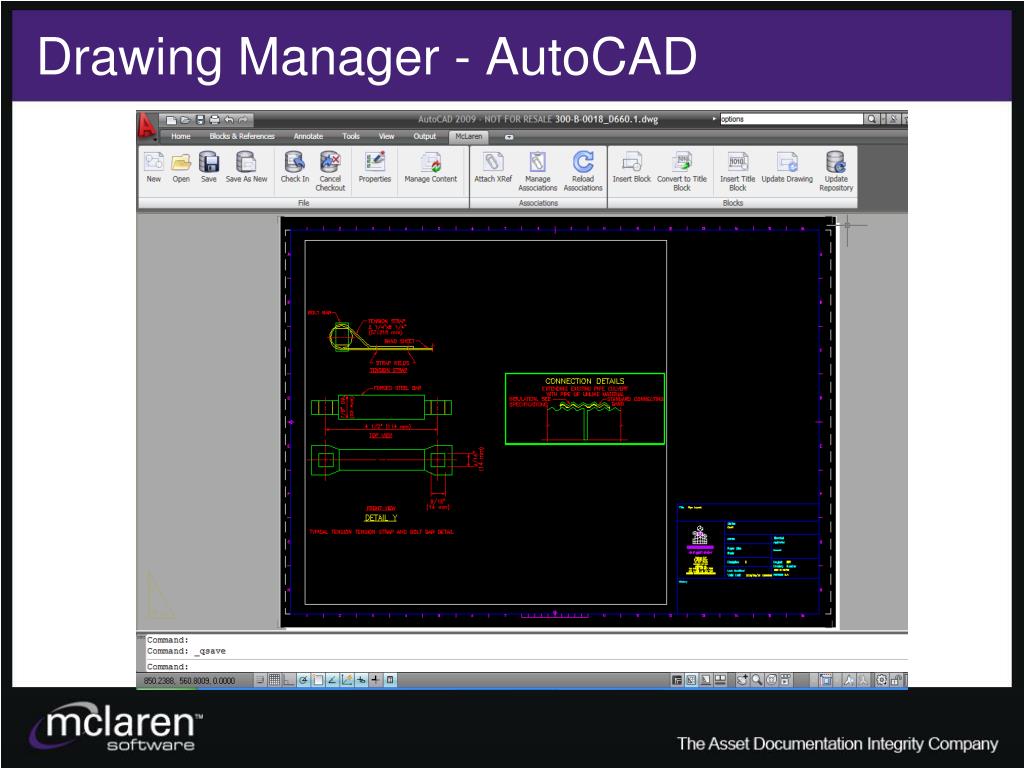This screenshot has height=768, width=1024.
Task: Click the Save icon in File panel
Action: (x=208, y=167)
